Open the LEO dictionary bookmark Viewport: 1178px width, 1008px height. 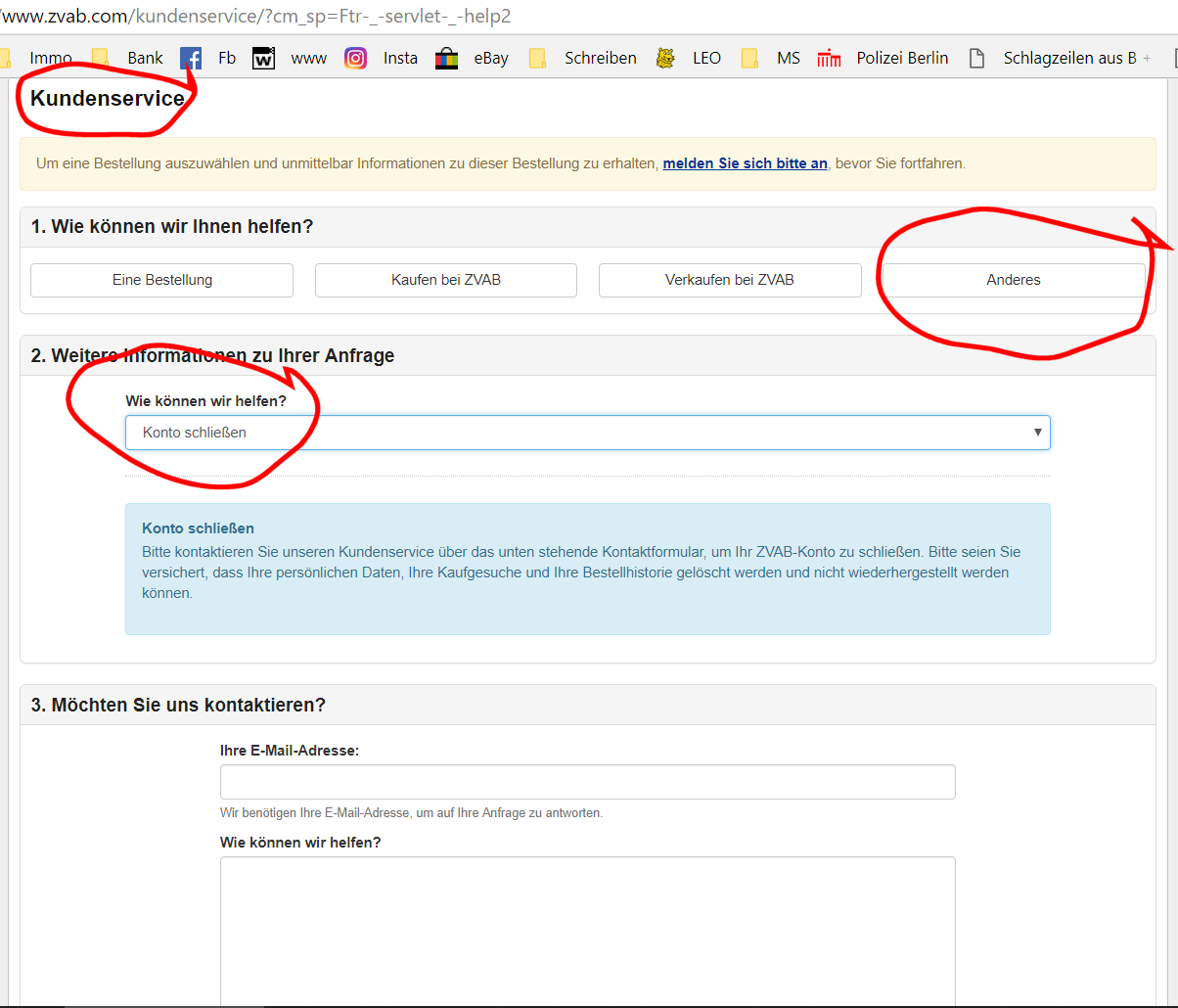pos(689,58)
